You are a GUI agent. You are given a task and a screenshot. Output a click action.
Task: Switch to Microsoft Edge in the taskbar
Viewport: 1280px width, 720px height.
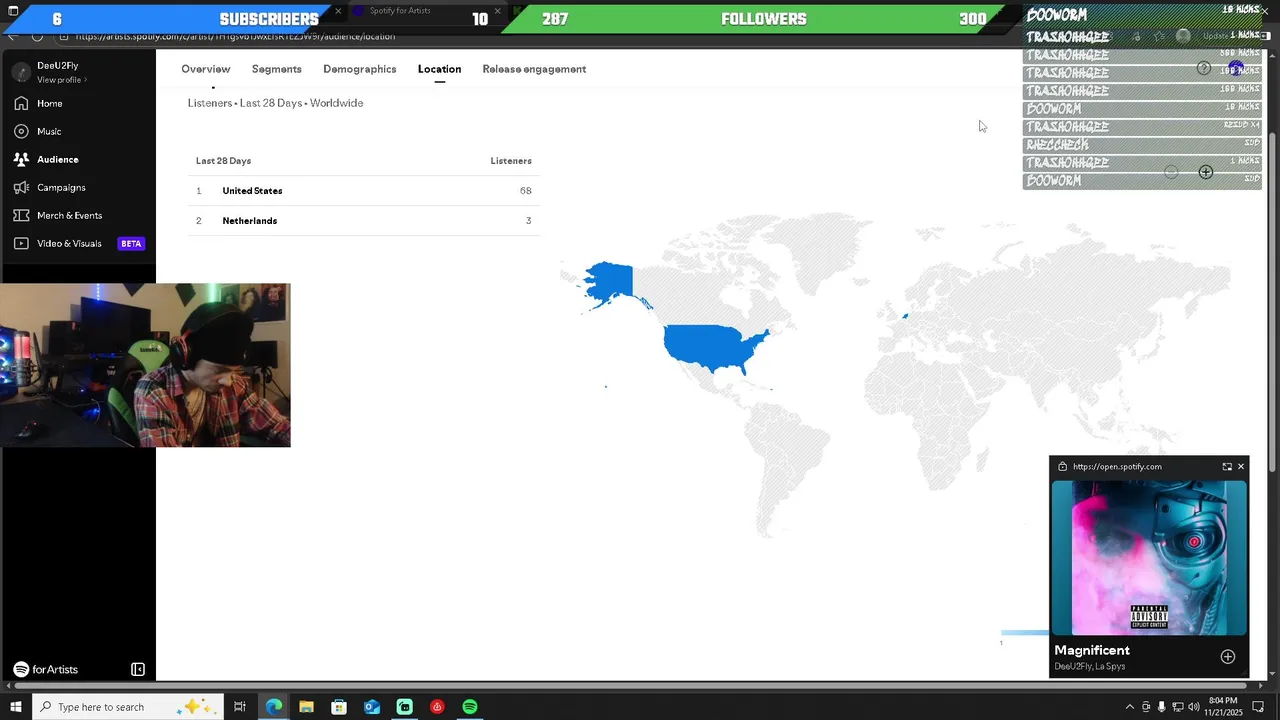tap(274, 707)
